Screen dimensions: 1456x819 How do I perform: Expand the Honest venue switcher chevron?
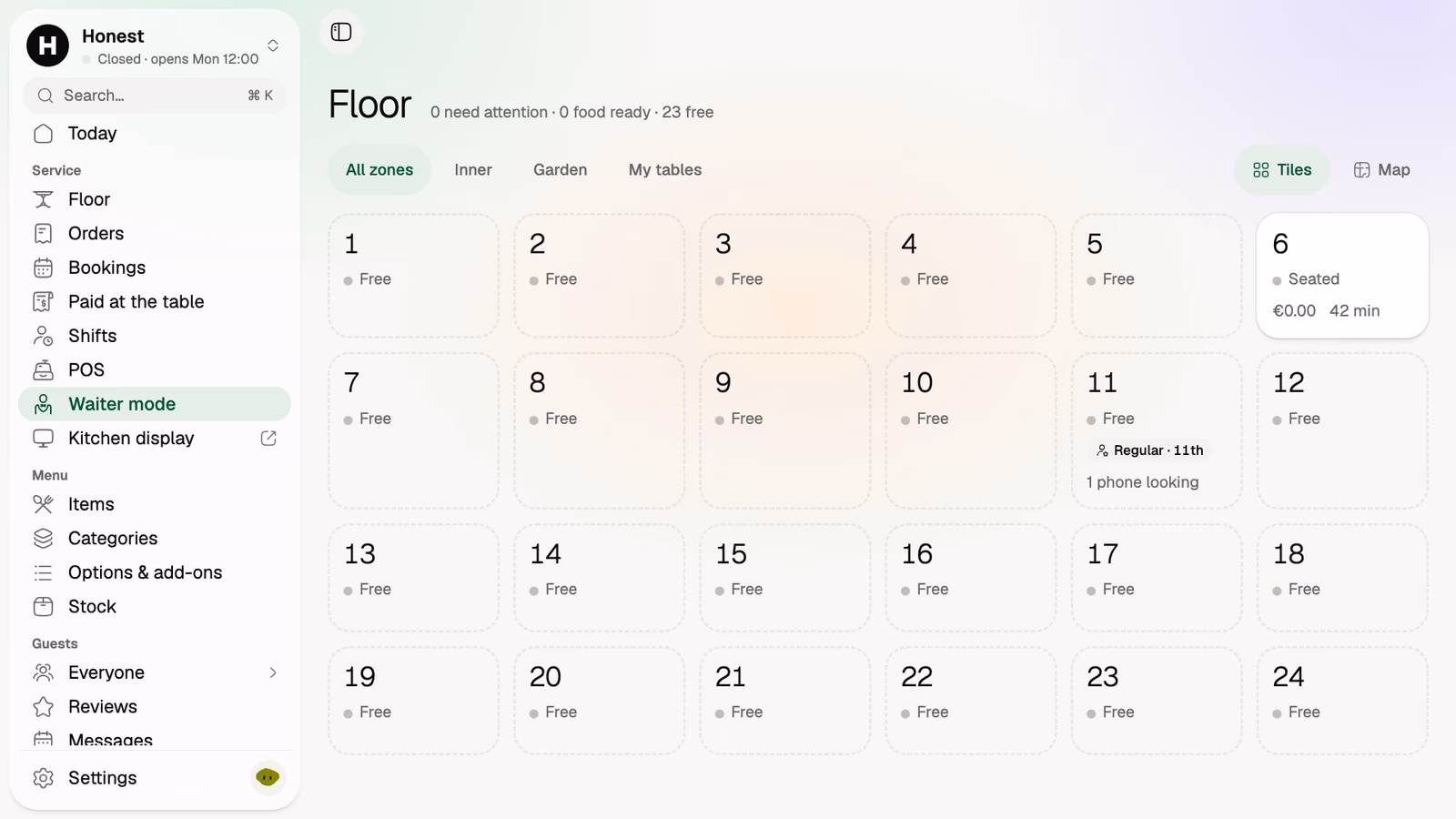coord(273,45)
